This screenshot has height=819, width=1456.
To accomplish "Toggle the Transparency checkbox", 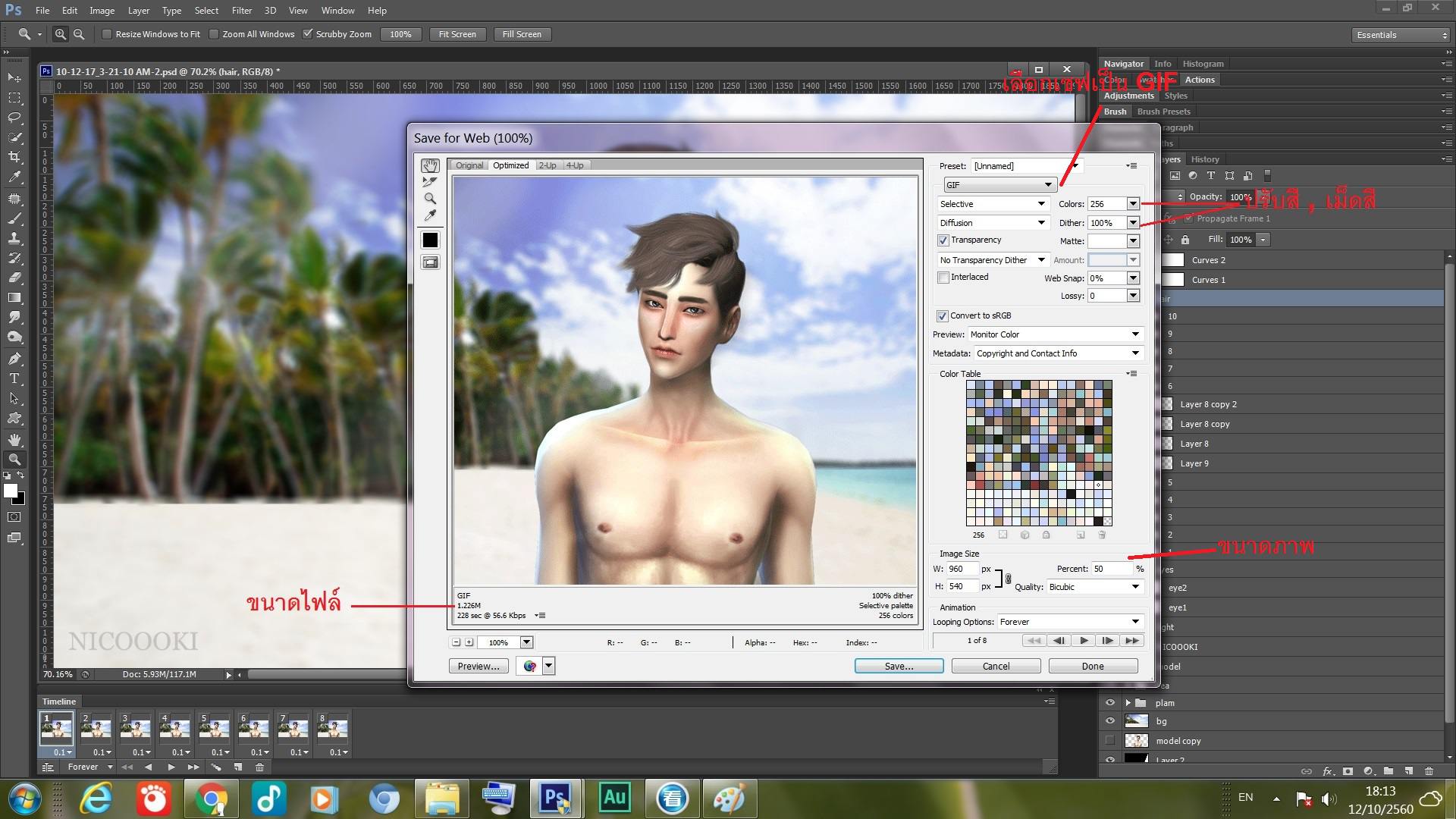I will pos(943,240).
